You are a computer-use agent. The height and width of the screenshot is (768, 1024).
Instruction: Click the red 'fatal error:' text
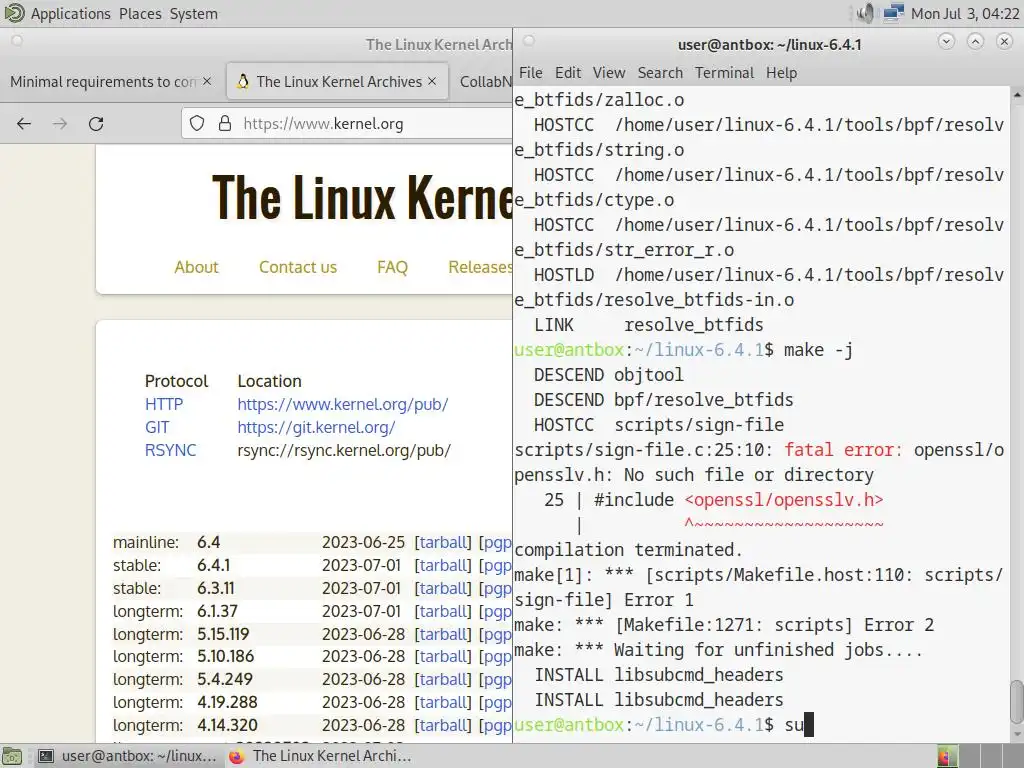(x=843, y=450)
